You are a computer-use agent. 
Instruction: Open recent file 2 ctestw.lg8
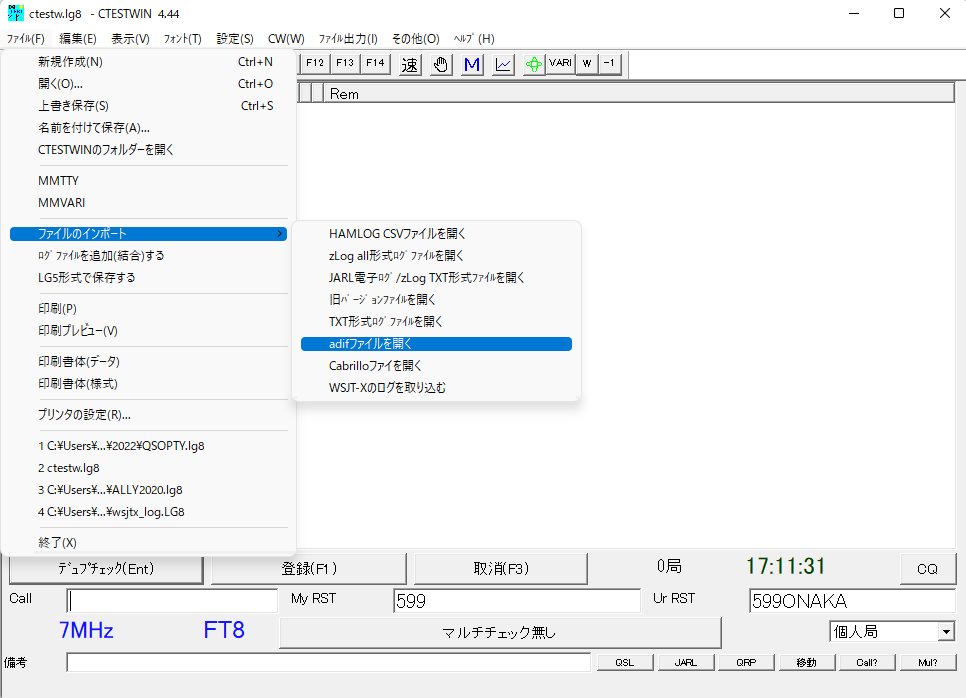pyautogui.click(x=148, y=468)
